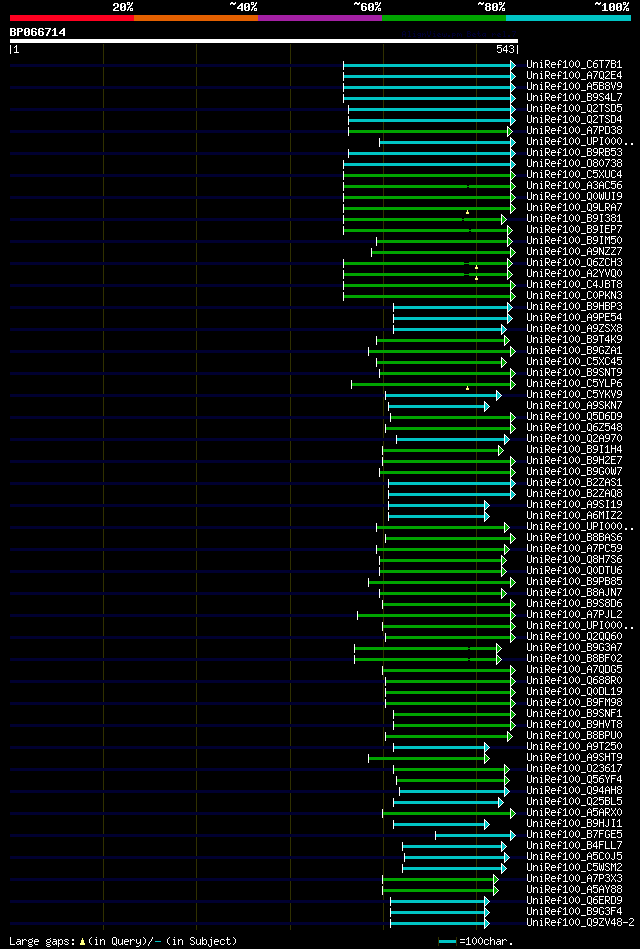Viewport: 640px width, 949px height.
Task: Click label UniRef100_A9SKN7
Action: (574, 406)
